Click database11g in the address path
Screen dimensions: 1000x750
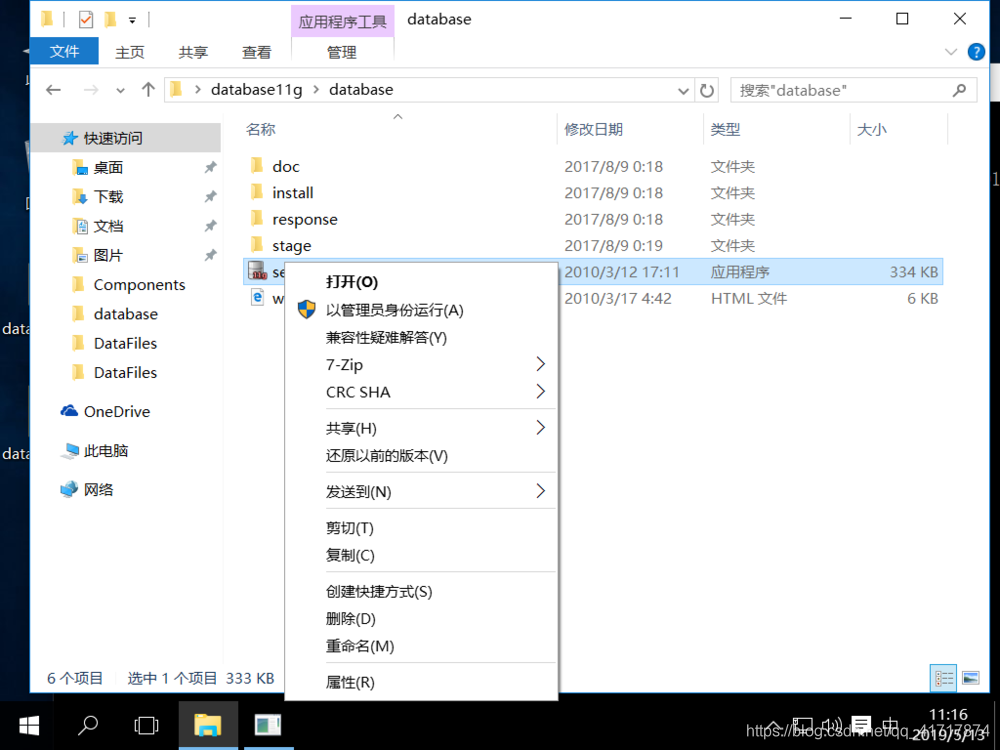[256, 90]
